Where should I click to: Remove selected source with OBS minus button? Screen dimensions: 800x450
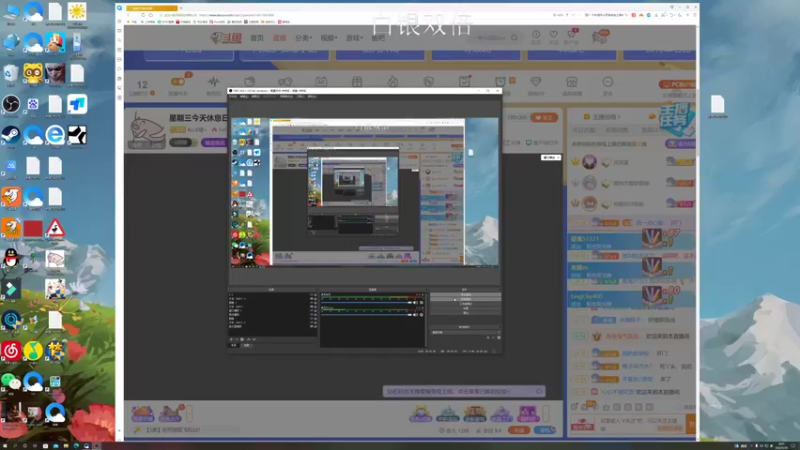tap(237, 339)
